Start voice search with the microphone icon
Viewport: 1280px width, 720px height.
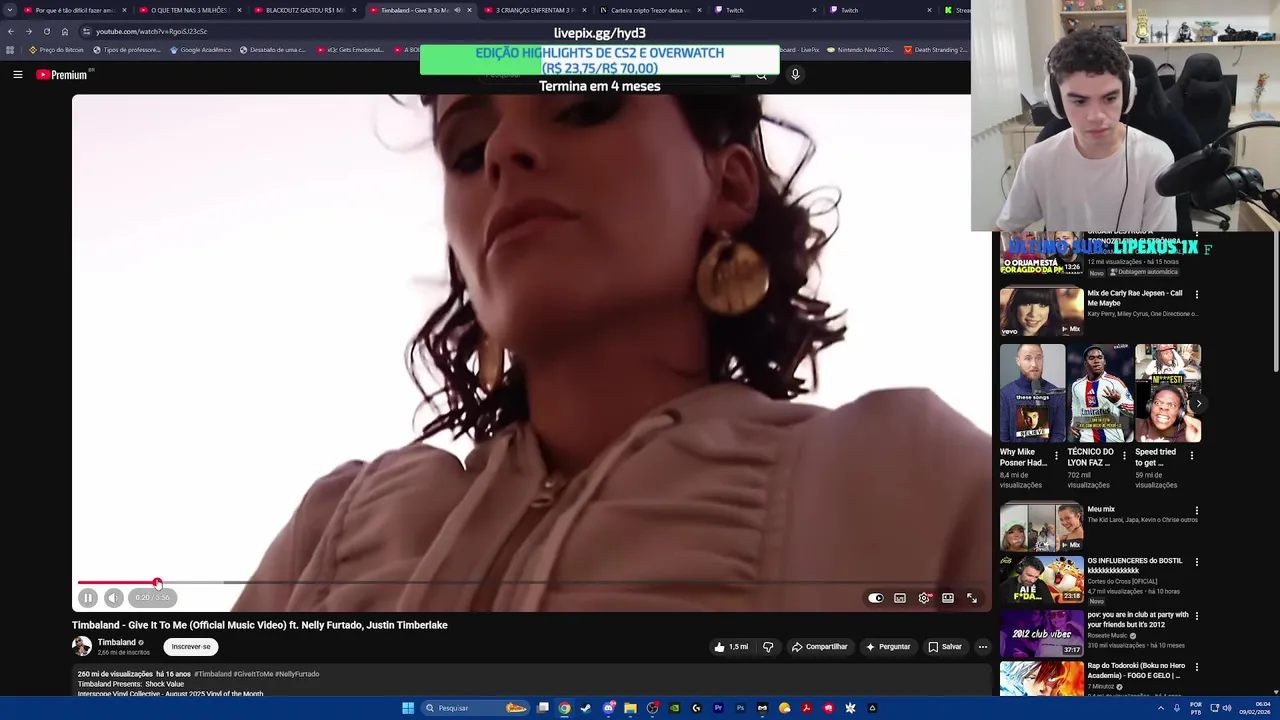point(795,74)
